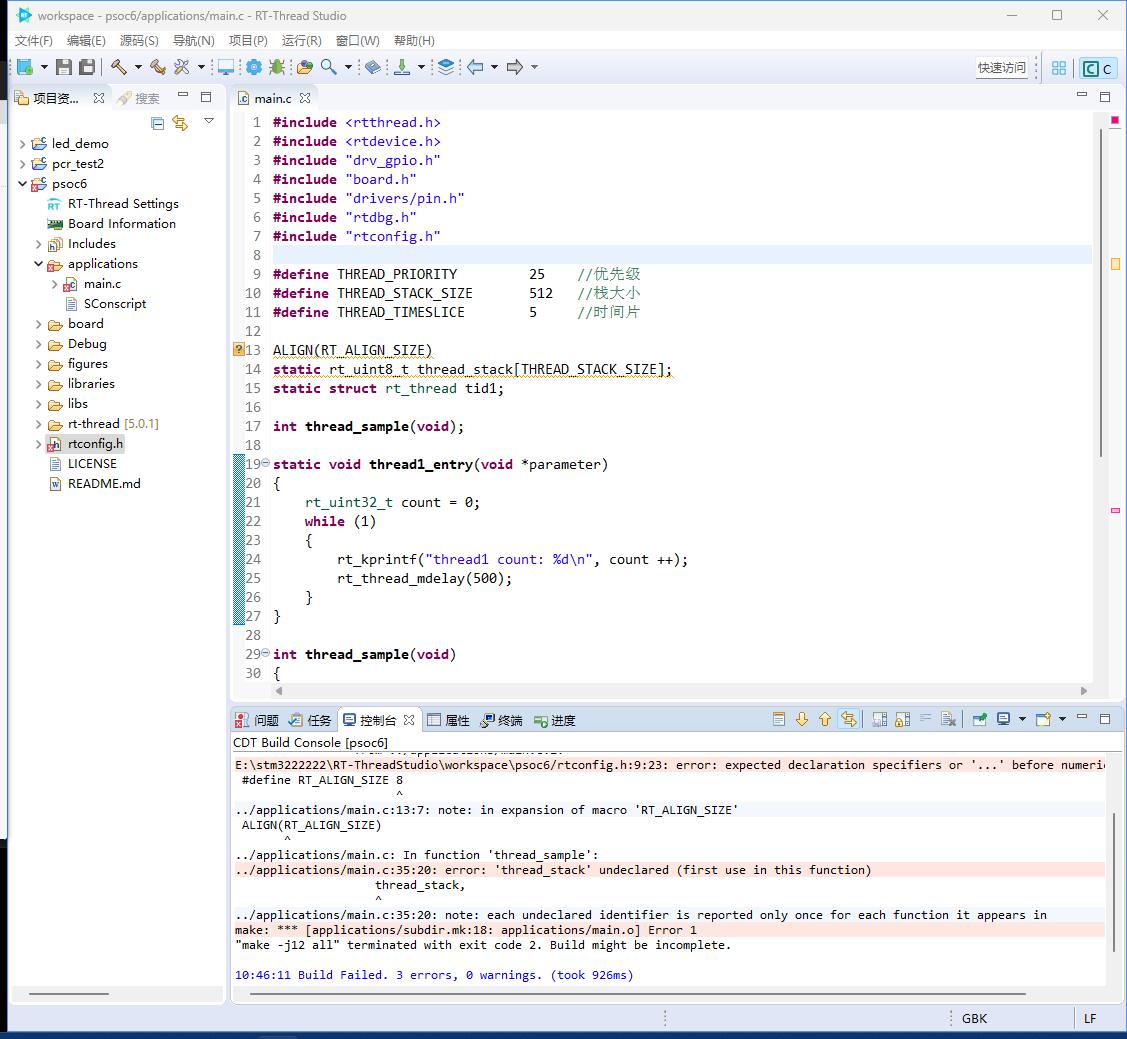Click the Save All icon in toolbar
Viewport: 1127px width, 1039px height.
[86, 66]
